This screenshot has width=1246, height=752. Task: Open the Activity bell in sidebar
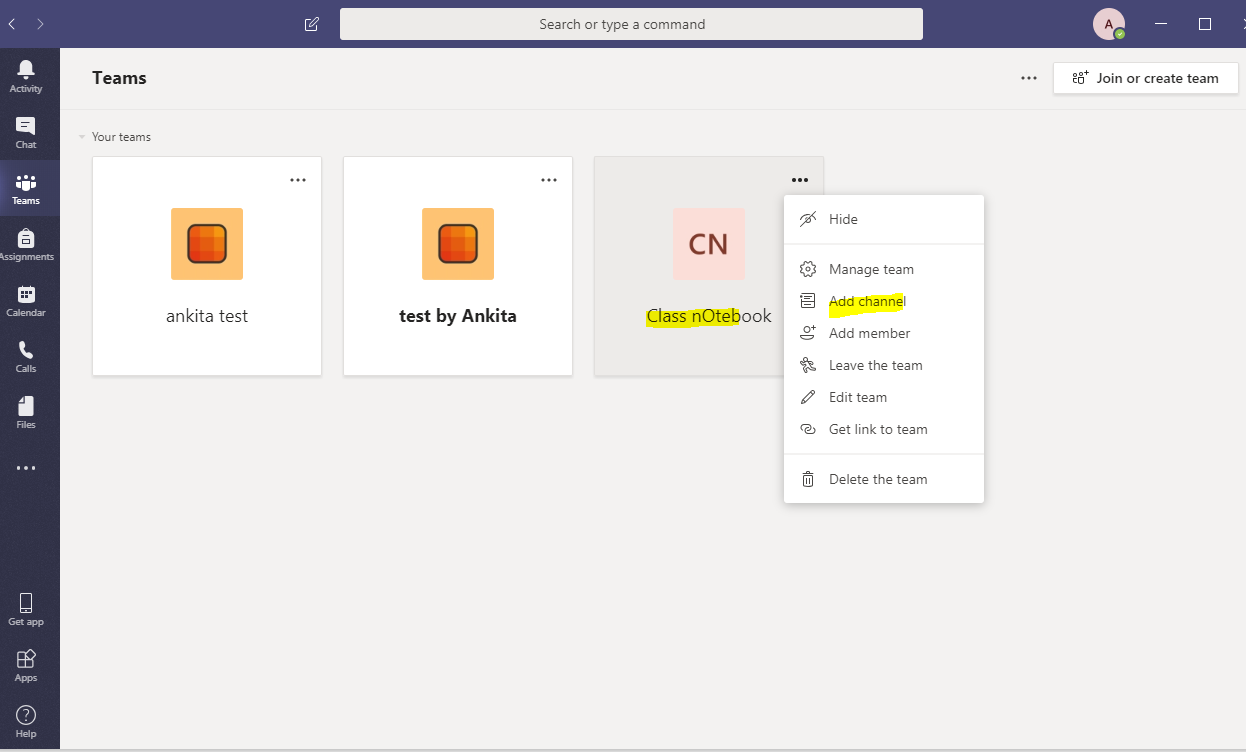click(x=26, y=76)
